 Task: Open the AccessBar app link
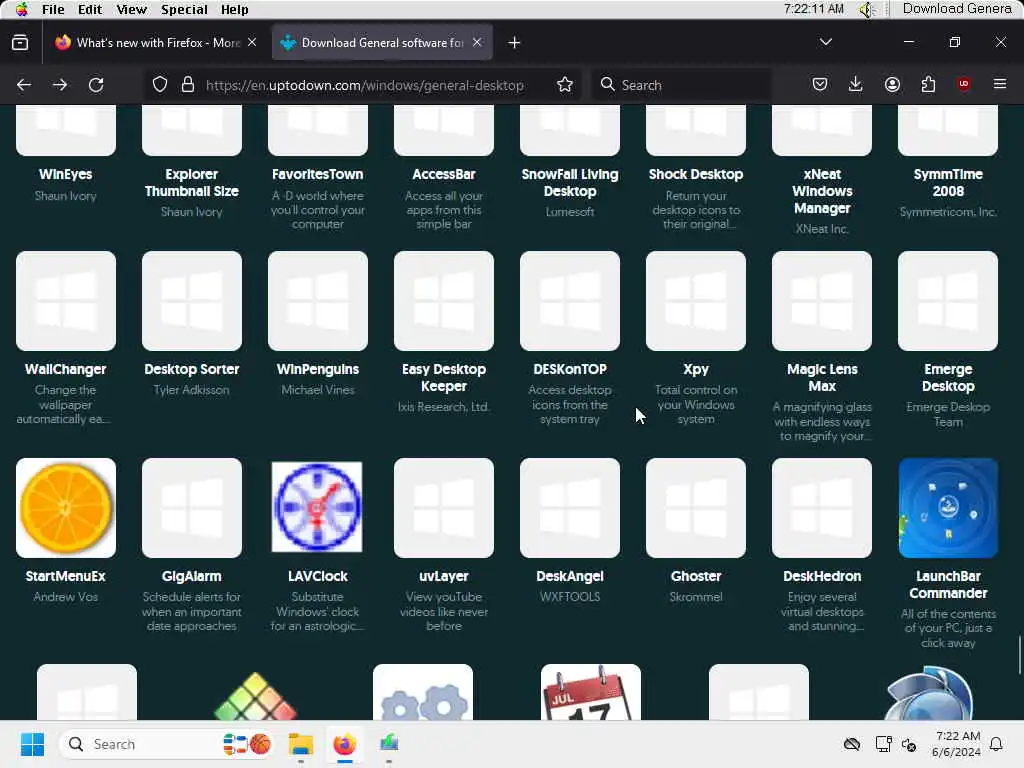click(x=444, y=174)
